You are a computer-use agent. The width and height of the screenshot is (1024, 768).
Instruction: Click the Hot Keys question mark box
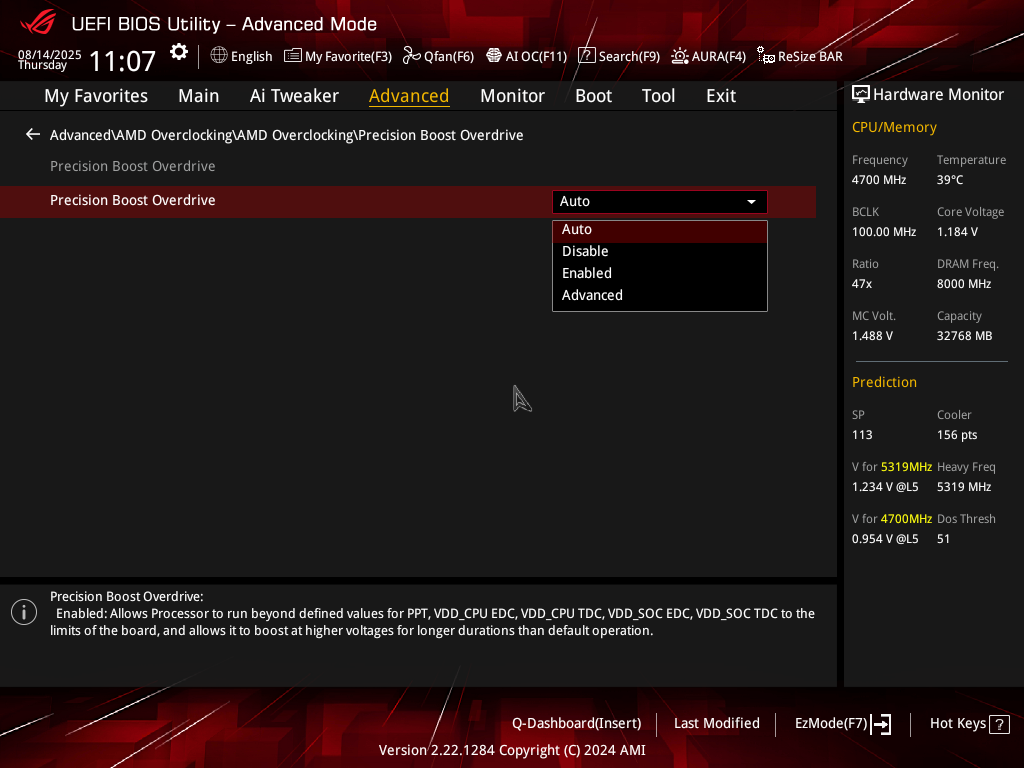[x=999, y=724]
